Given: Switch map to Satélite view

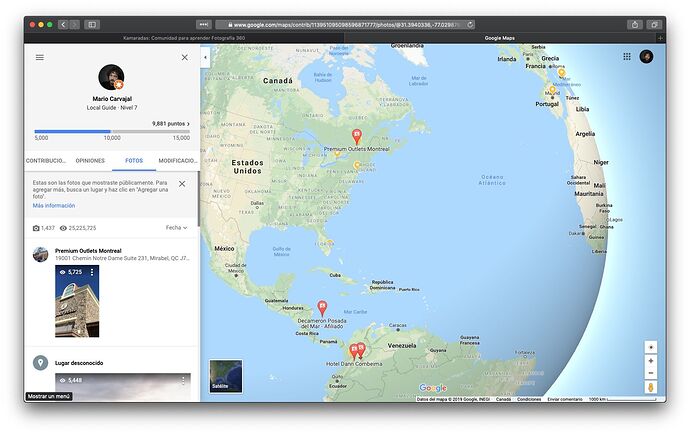Looking at the screenshot, I should (226, 376).
